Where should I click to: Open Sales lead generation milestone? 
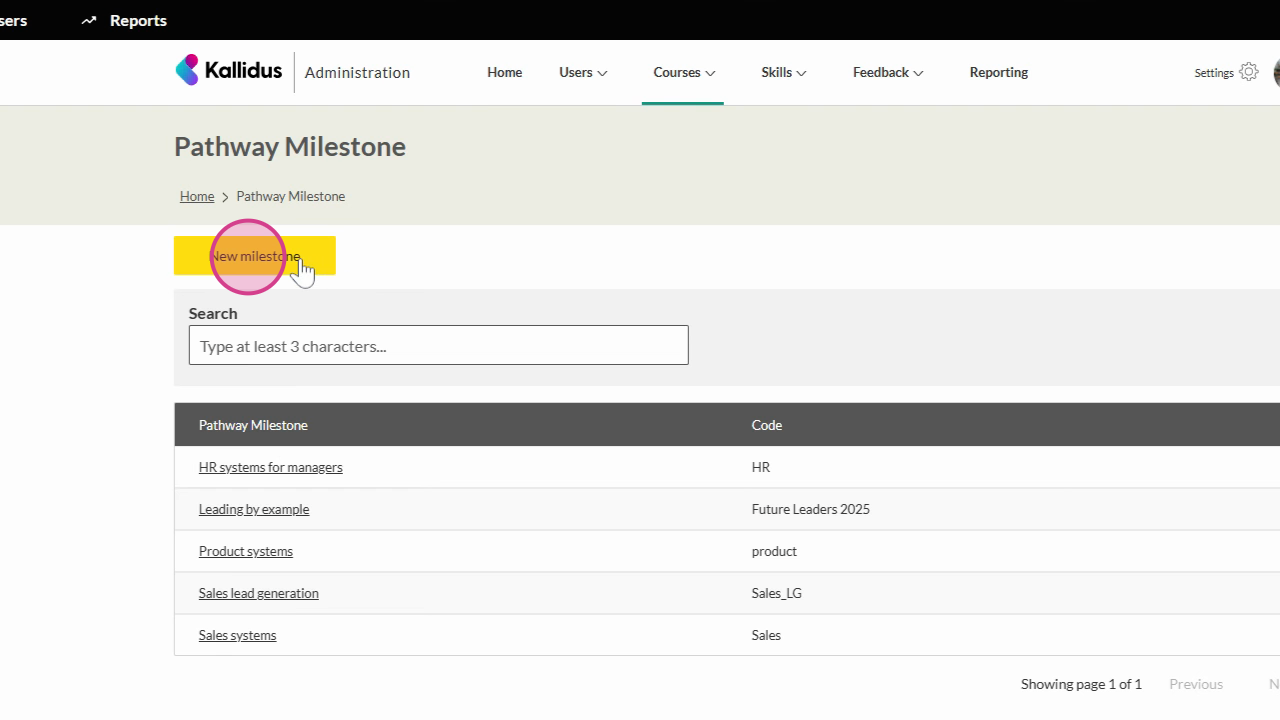point(258,593)
